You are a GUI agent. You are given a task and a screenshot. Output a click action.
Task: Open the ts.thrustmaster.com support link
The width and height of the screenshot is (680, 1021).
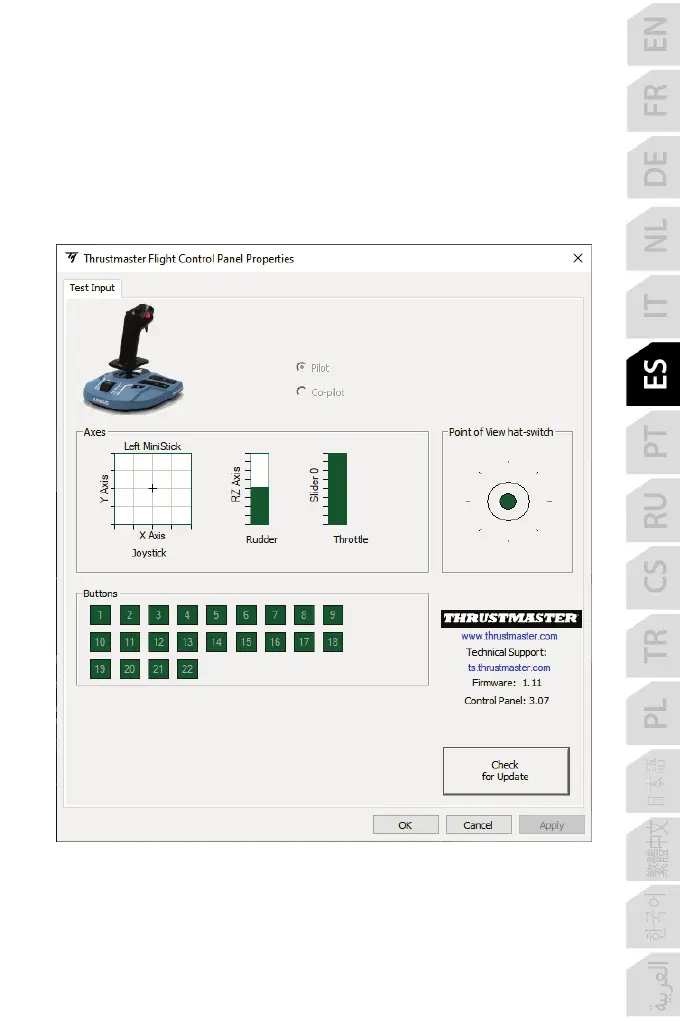click(x=509, y=667)
